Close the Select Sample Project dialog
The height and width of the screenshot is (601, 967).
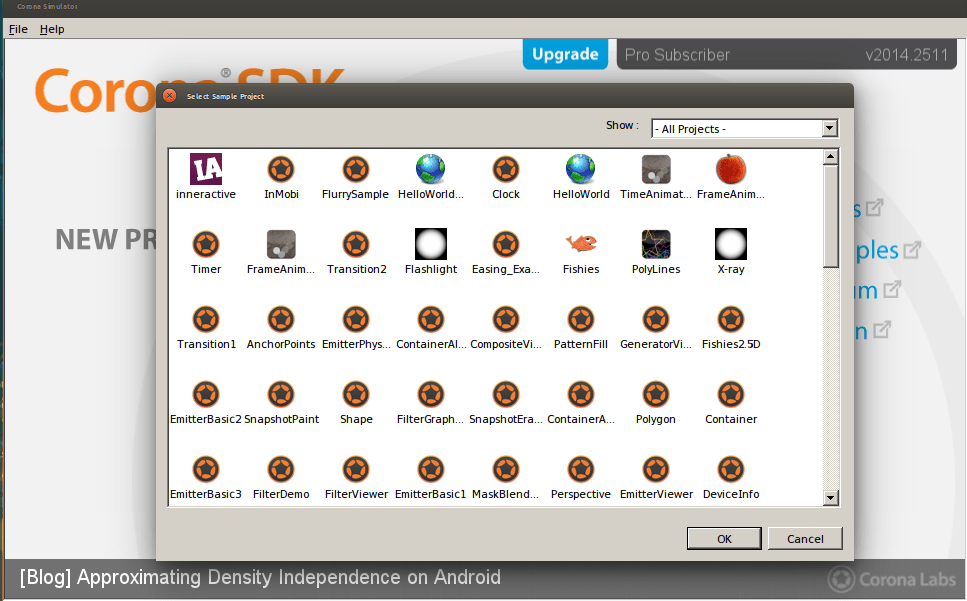170,96
